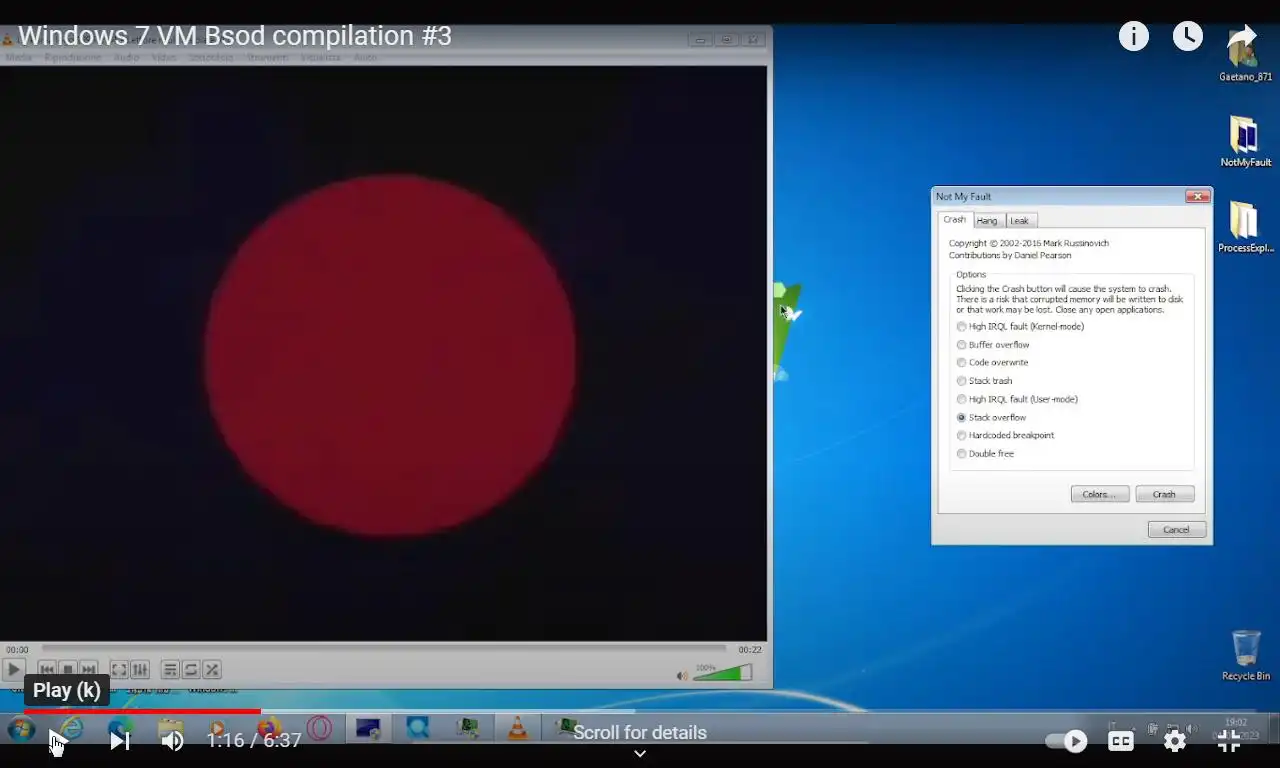Viewport: 1280px width, 768px height.
Task: Click the YouTube share arrow
Action: [1241, 37]
